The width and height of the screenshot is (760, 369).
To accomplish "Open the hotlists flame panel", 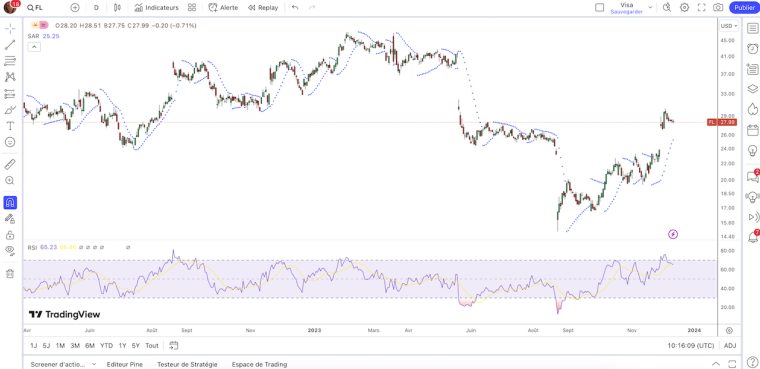I will (x=752, y=109).
